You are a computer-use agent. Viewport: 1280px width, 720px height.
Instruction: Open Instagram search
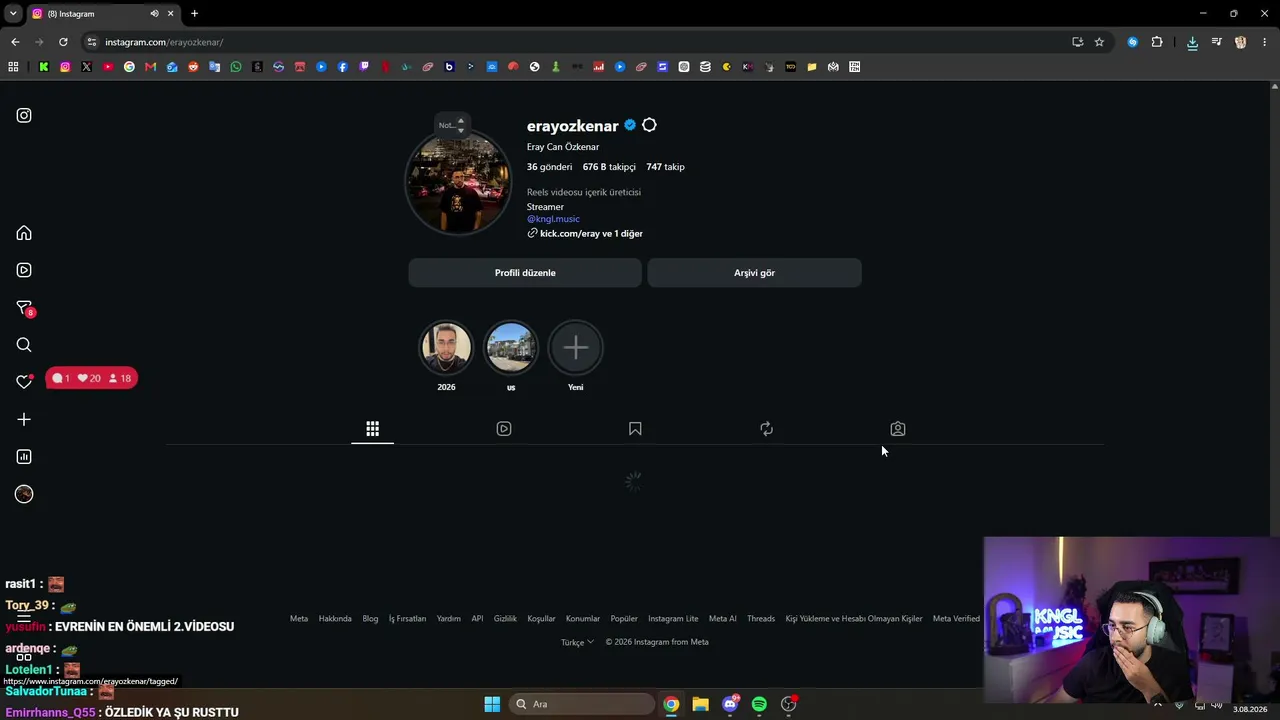pyautogui.click(x=24, y=345)
